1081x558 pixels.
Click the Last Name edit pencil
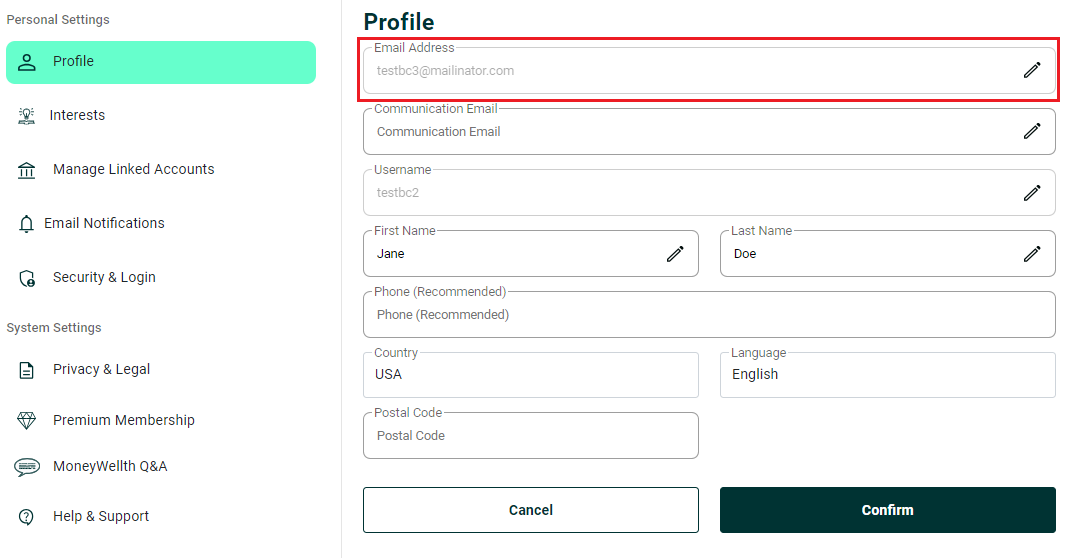tap(1032, 254)
